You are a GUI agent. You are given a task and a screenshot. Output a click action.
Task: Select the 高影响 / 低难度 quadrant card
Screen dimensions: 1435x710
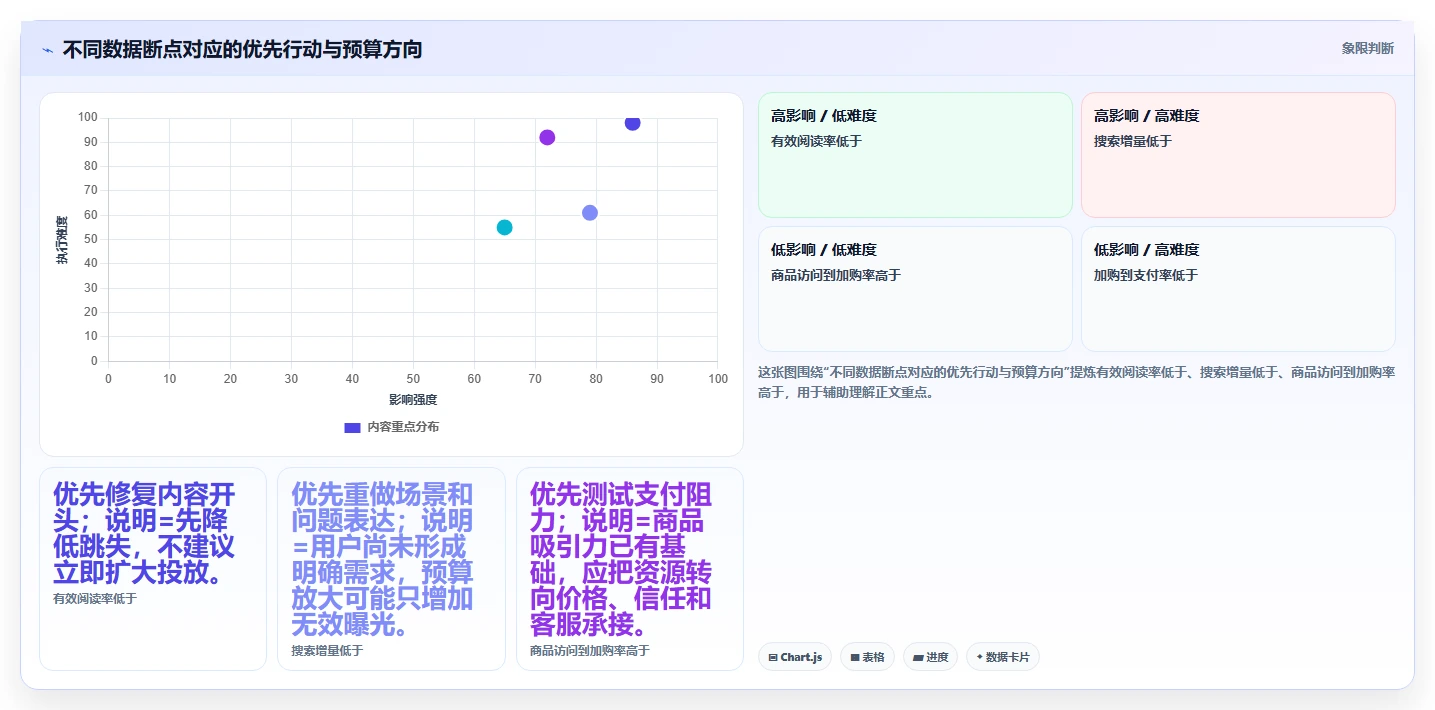[x=915, y=155]
